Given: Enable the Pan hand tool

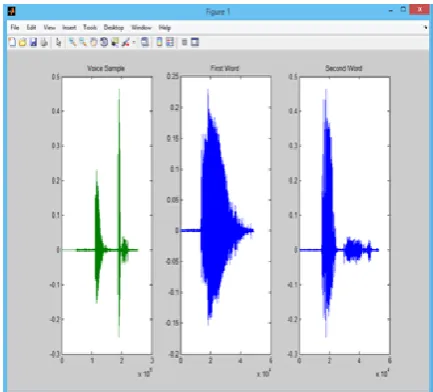Looking at the screenshot, I should (93, 42).
